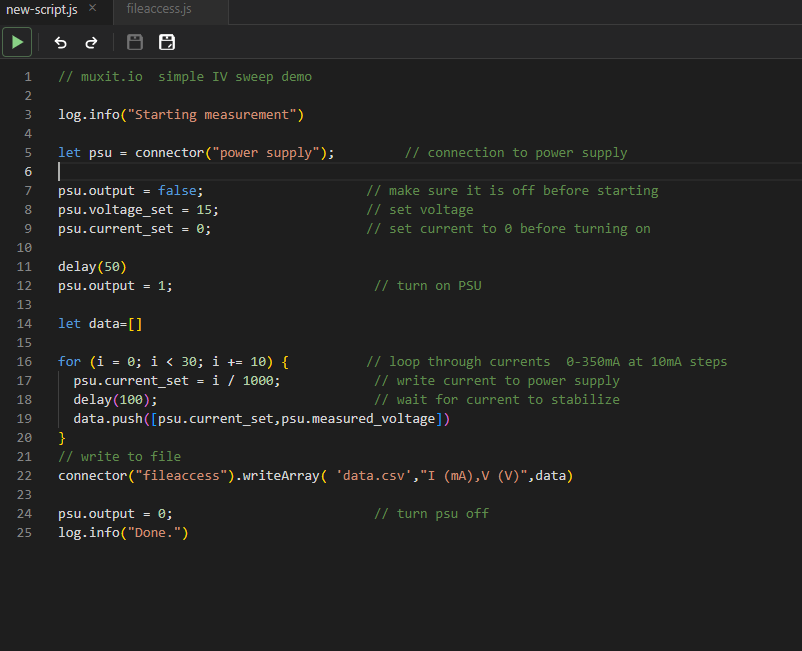802x651 pixels.
Task: Undo the last edit
Action: click(61, 42)
